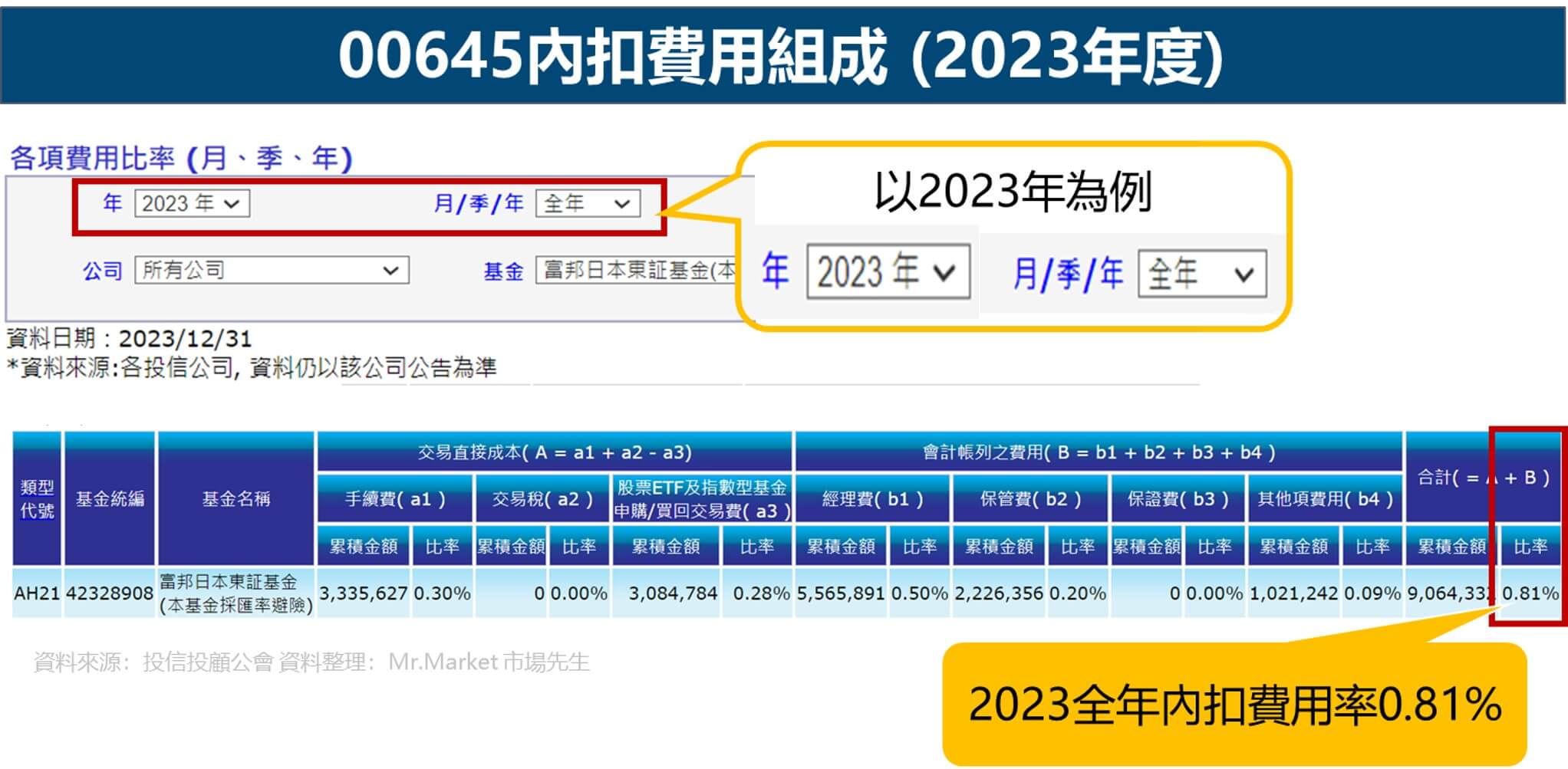Click the 會計帳列之費用( B = b1 + b2 + b3 + b4 ) header
The image size is (1568, 769).
tap(1099, 452)
